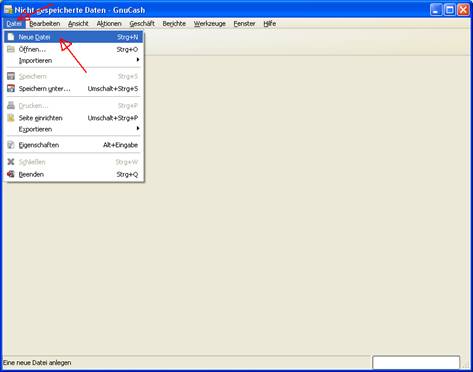Close the GnuCash window

(x=463, y=10)
